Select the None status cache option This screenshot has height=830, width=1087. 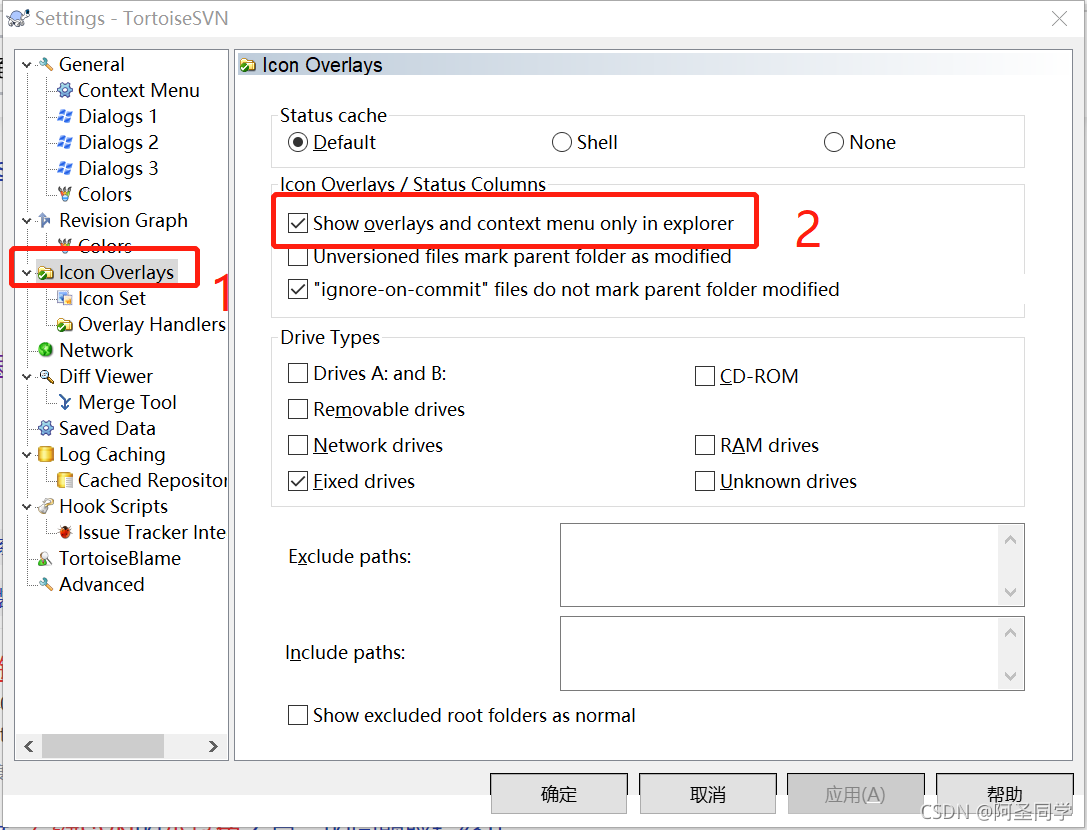point(833,142)
